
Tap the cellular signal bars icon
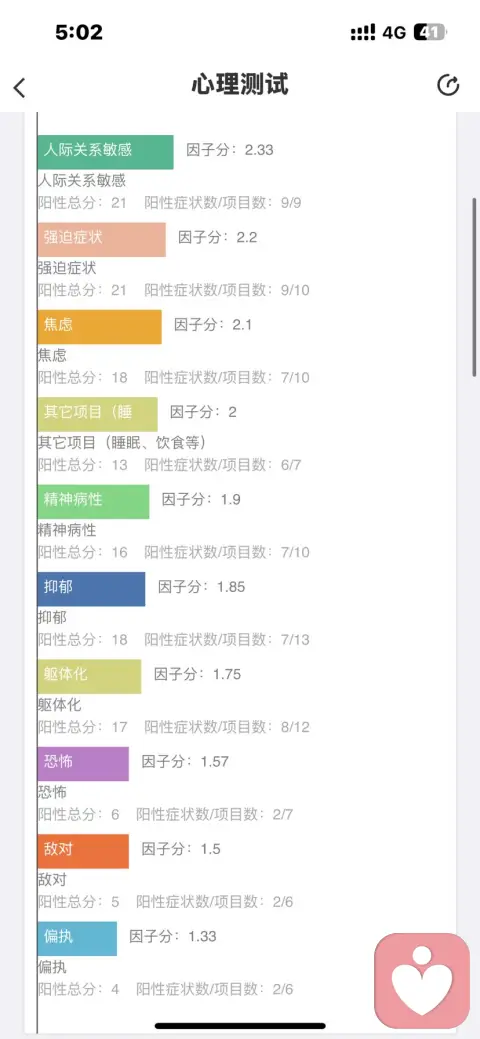click(363, 32)
